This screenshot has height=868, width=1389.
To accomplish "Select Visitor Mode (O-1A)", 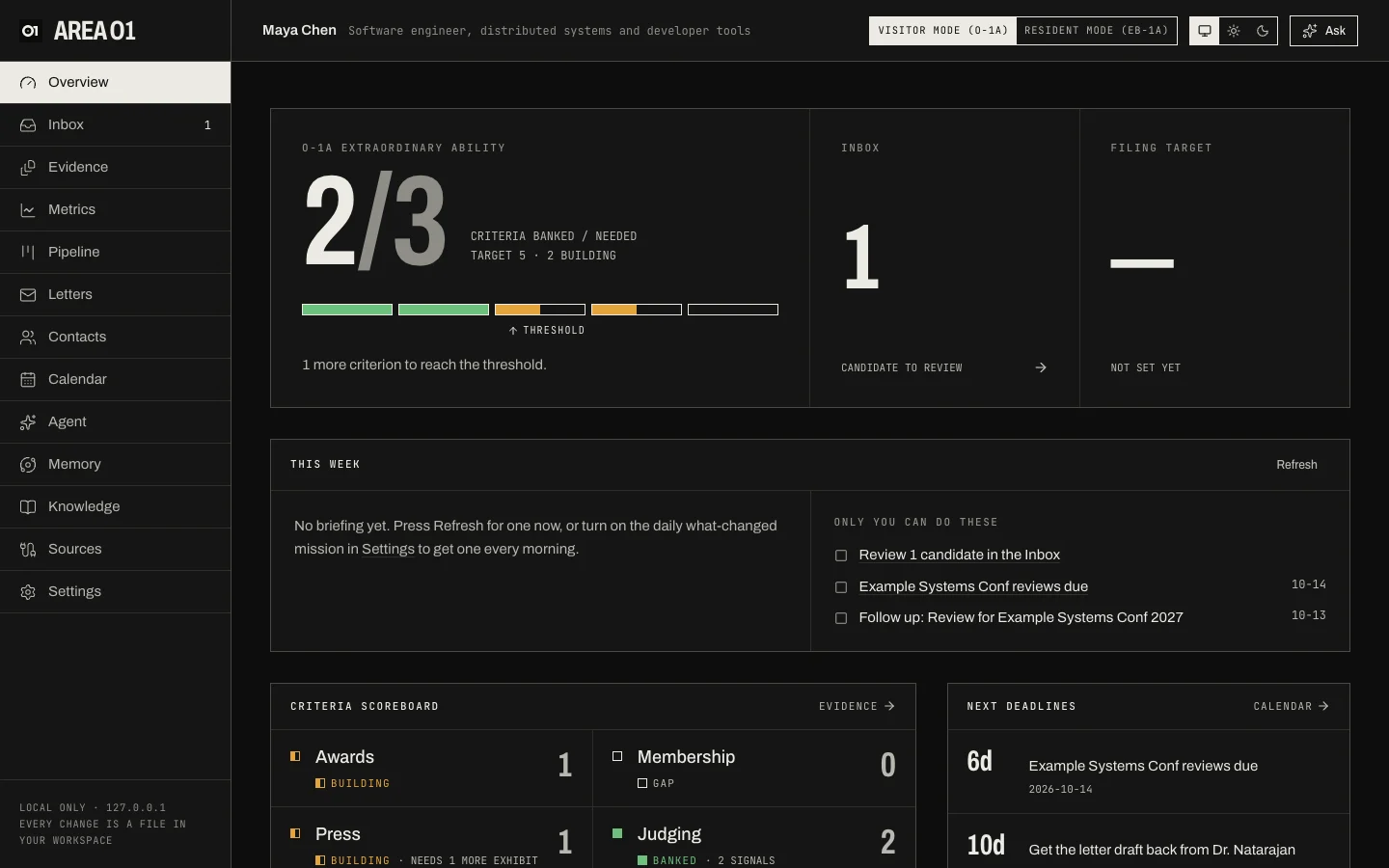I will pyautogui.click(x=942, y=31).
